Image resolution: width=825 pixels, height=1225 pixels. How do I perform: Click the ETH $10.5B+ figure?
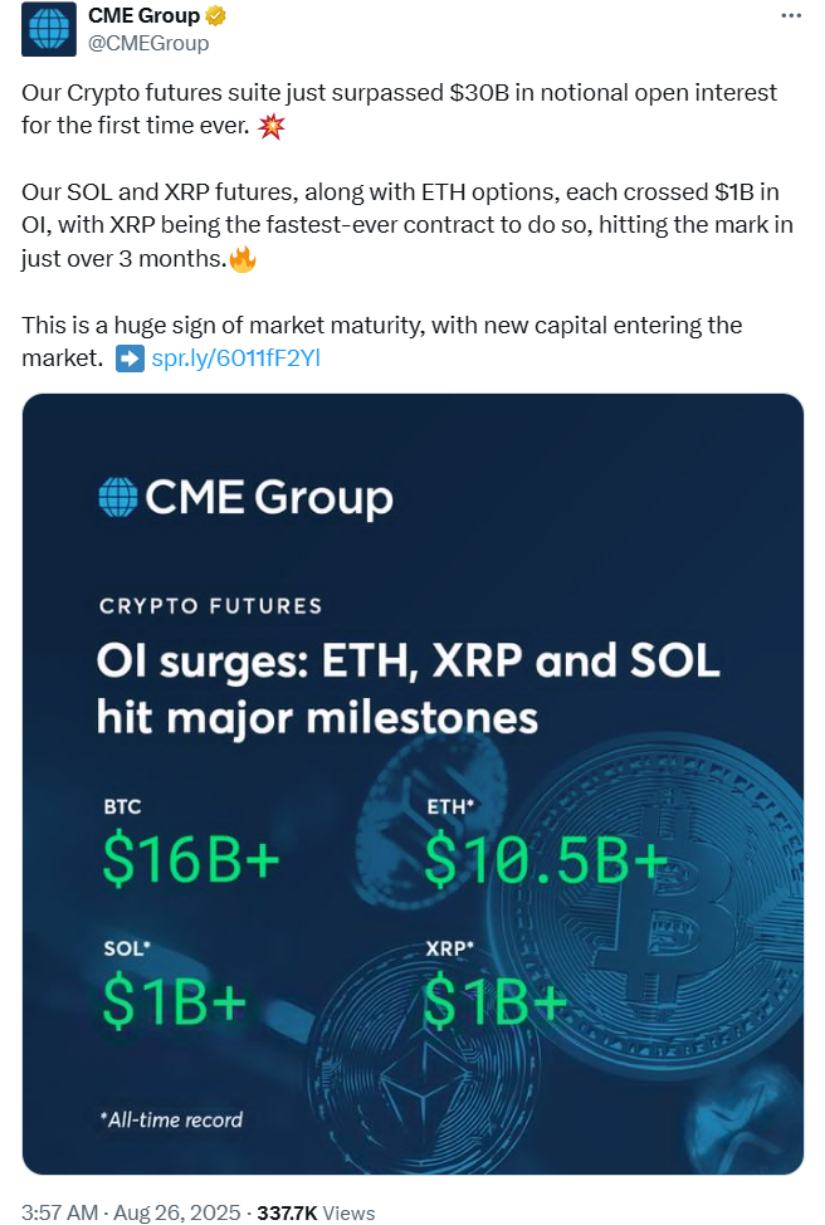click(545, 862)
